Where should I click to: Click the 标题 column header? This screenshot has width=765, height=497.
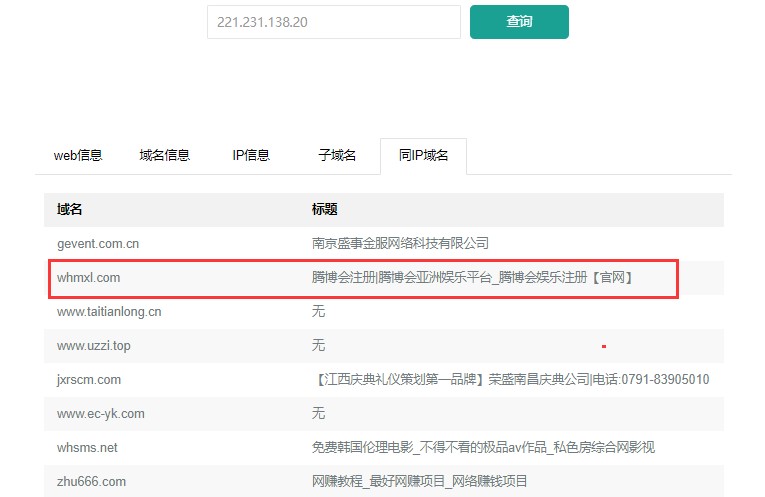tap(324, 209)
